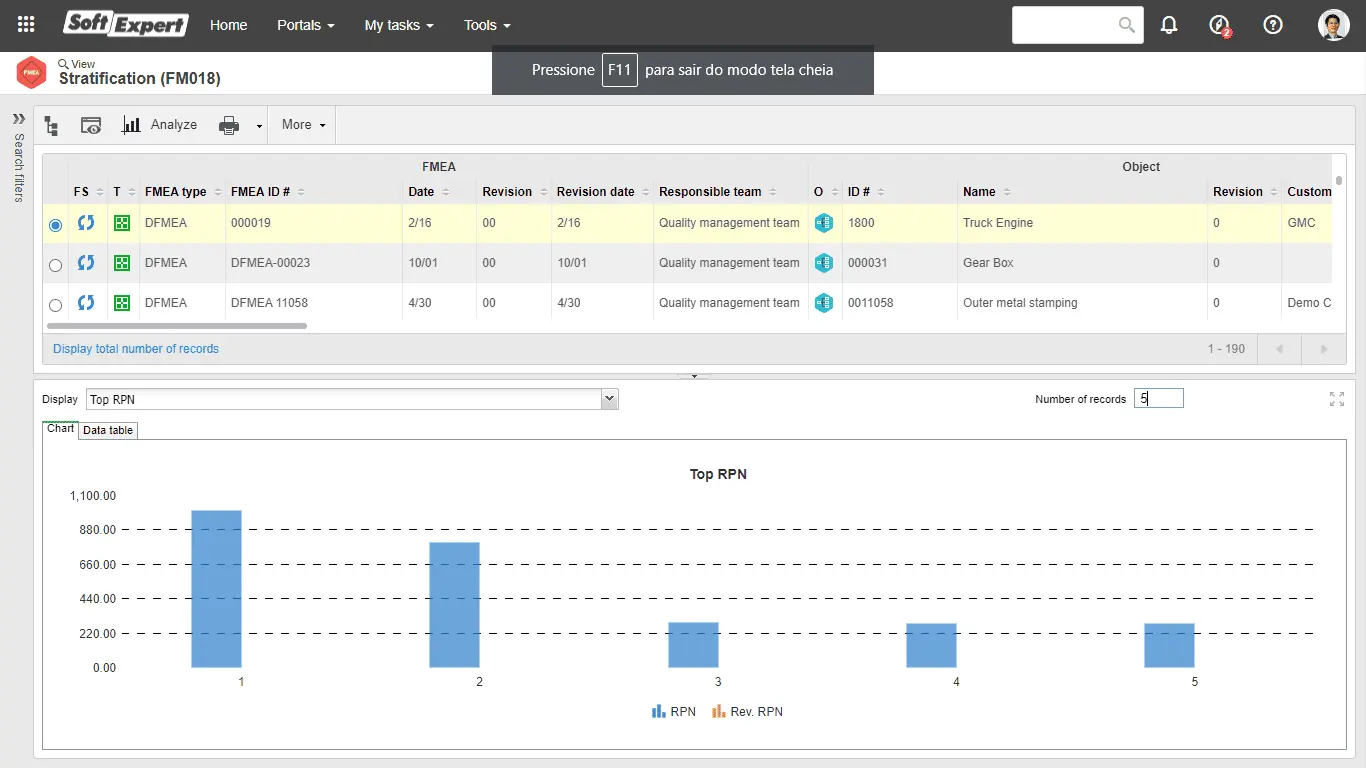Select the Outer metal stamping radio button
Screen dimensions: 1366x768
[x=55, y=304]
